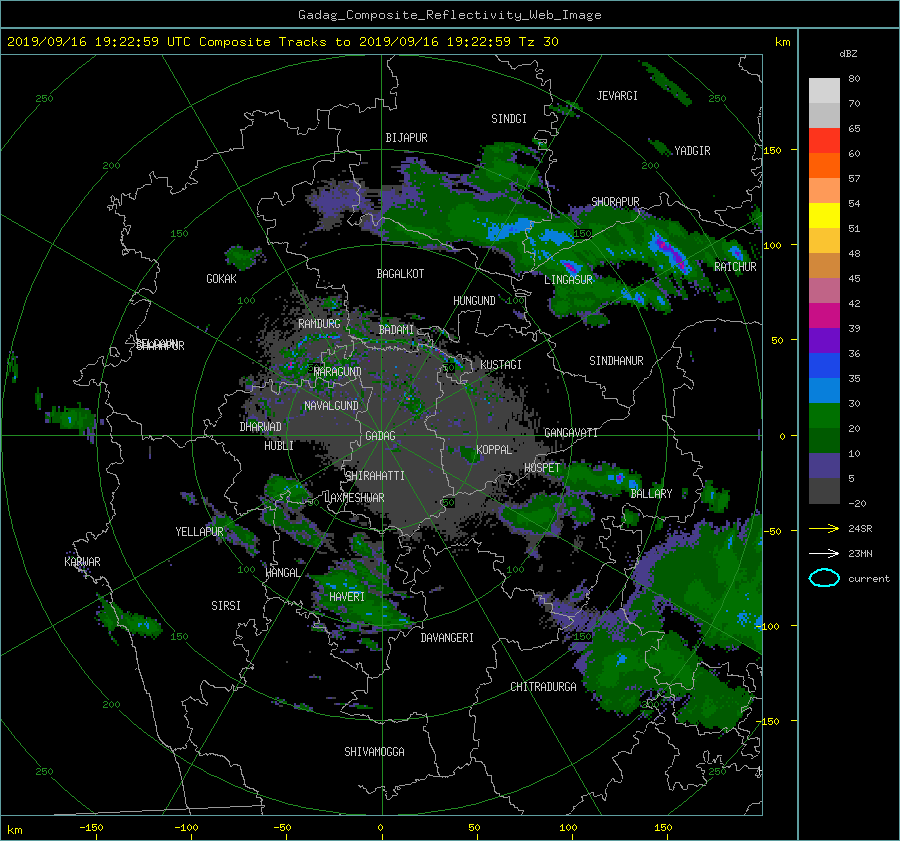Click the JEVARGI city label

(x=617, y=96)
